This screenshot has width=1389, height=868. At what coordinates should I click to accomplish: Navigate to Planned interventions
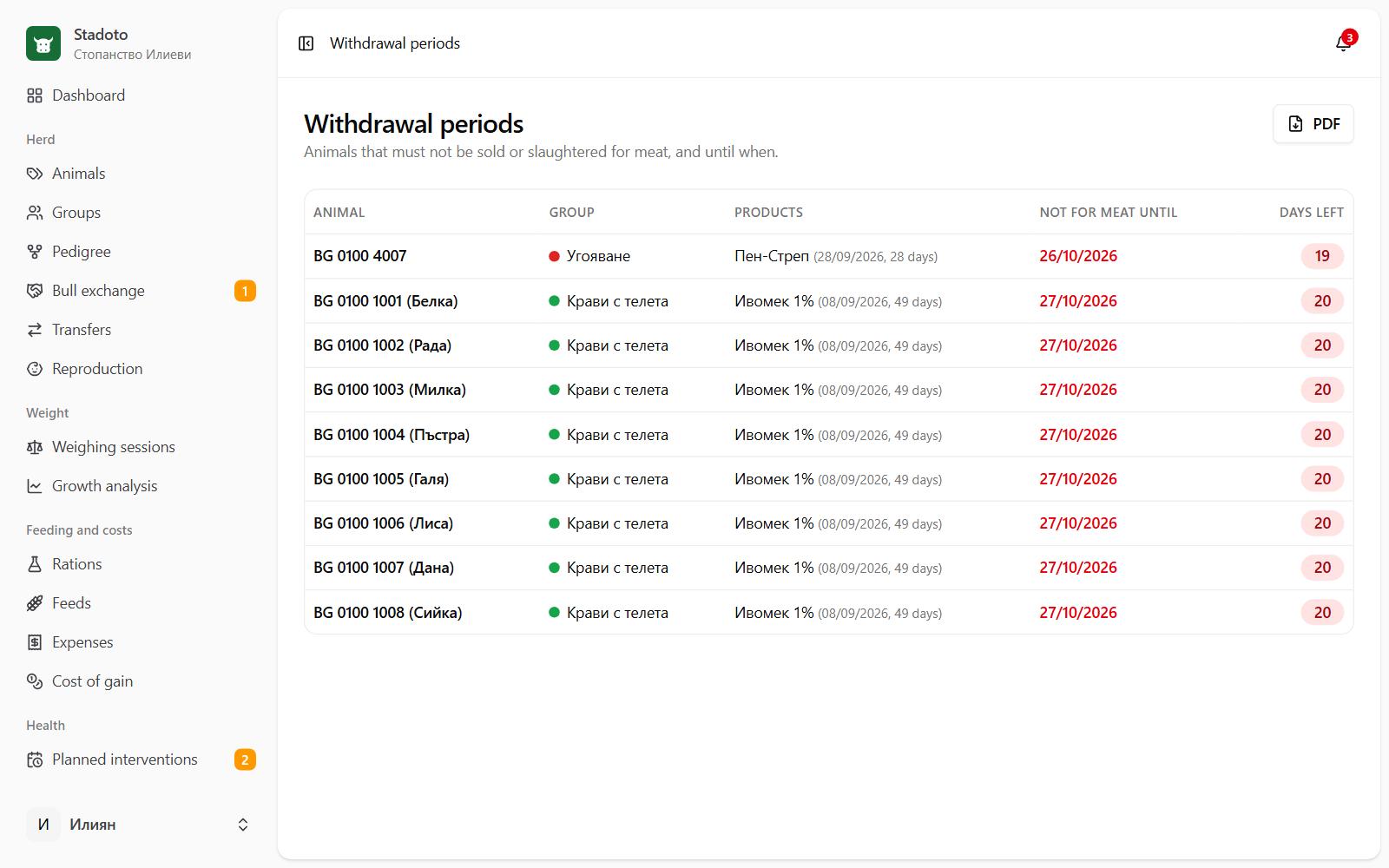(x=139, y=759)
